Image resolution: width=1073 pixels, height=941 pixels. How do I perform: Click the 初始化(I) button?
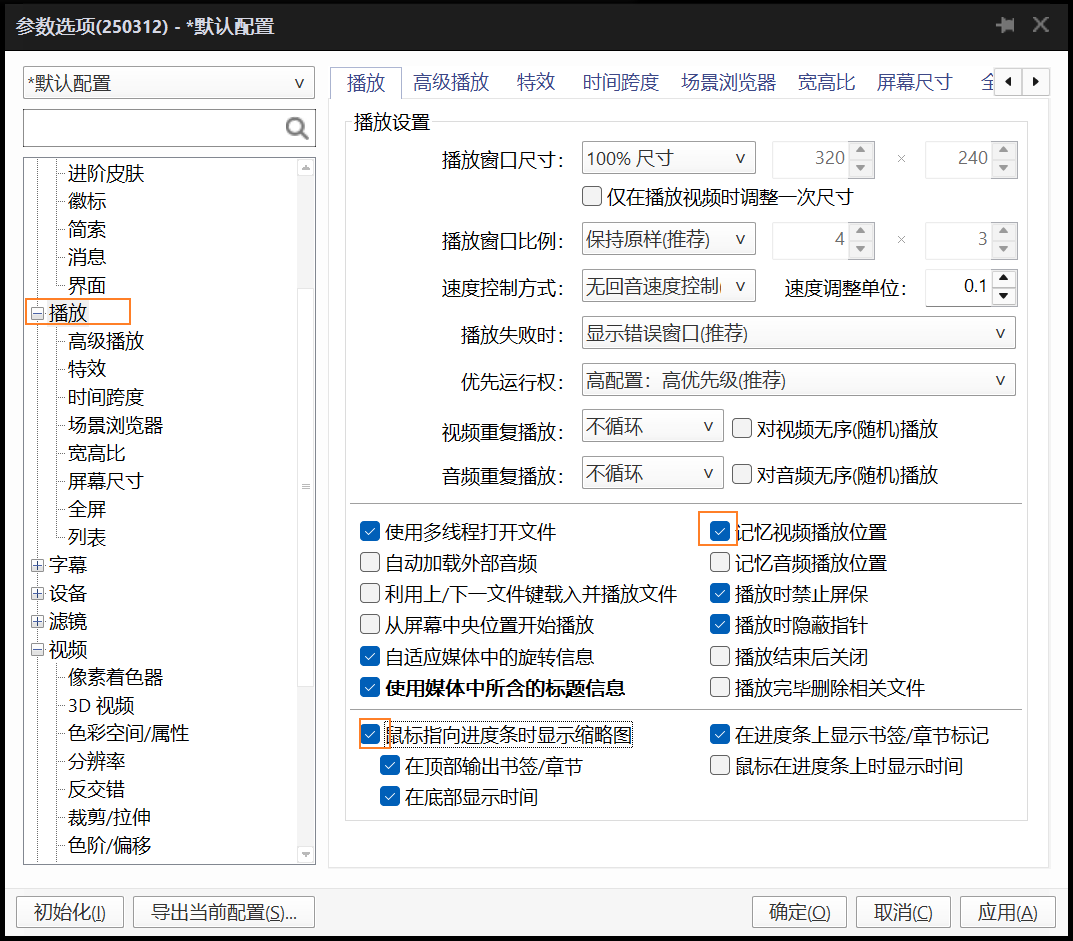70,912
